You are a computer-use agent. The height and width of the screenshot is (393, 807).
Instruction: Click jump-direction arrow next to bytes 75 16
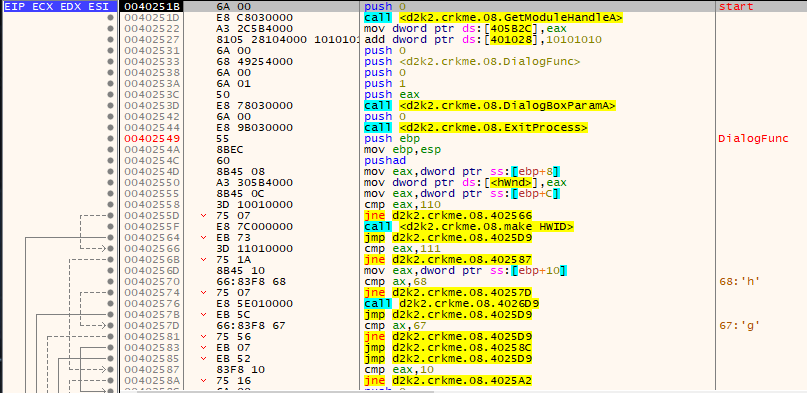coord(203,380)
